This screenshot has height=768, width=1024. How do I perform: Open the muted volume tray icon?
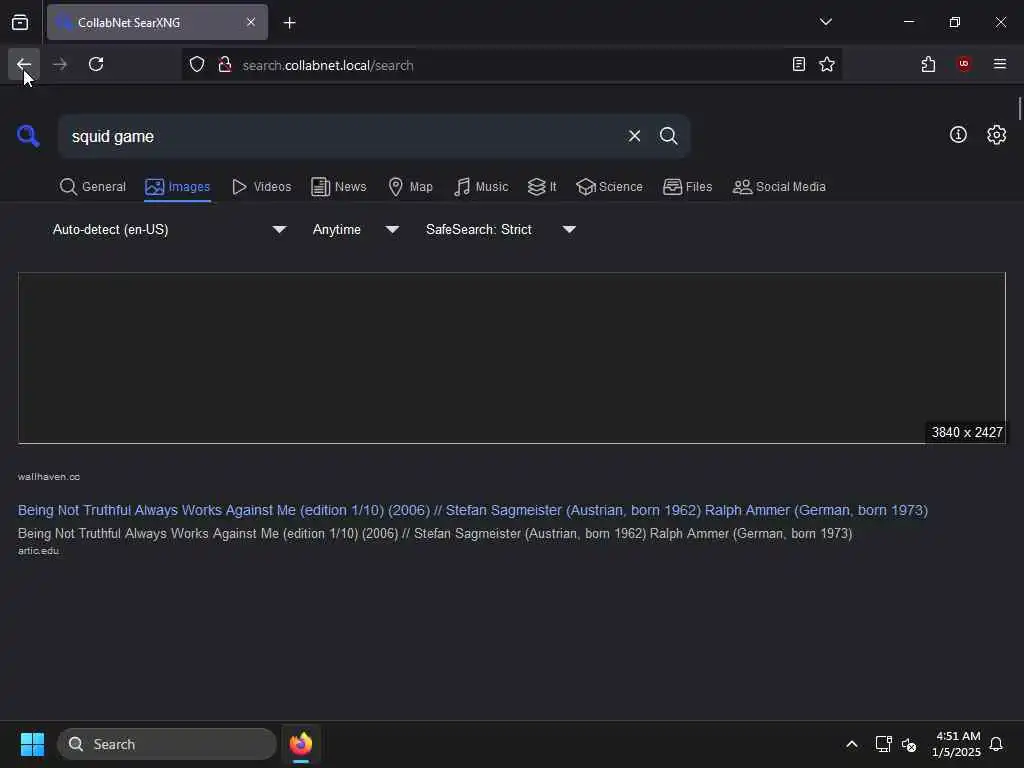pos(908,744)
